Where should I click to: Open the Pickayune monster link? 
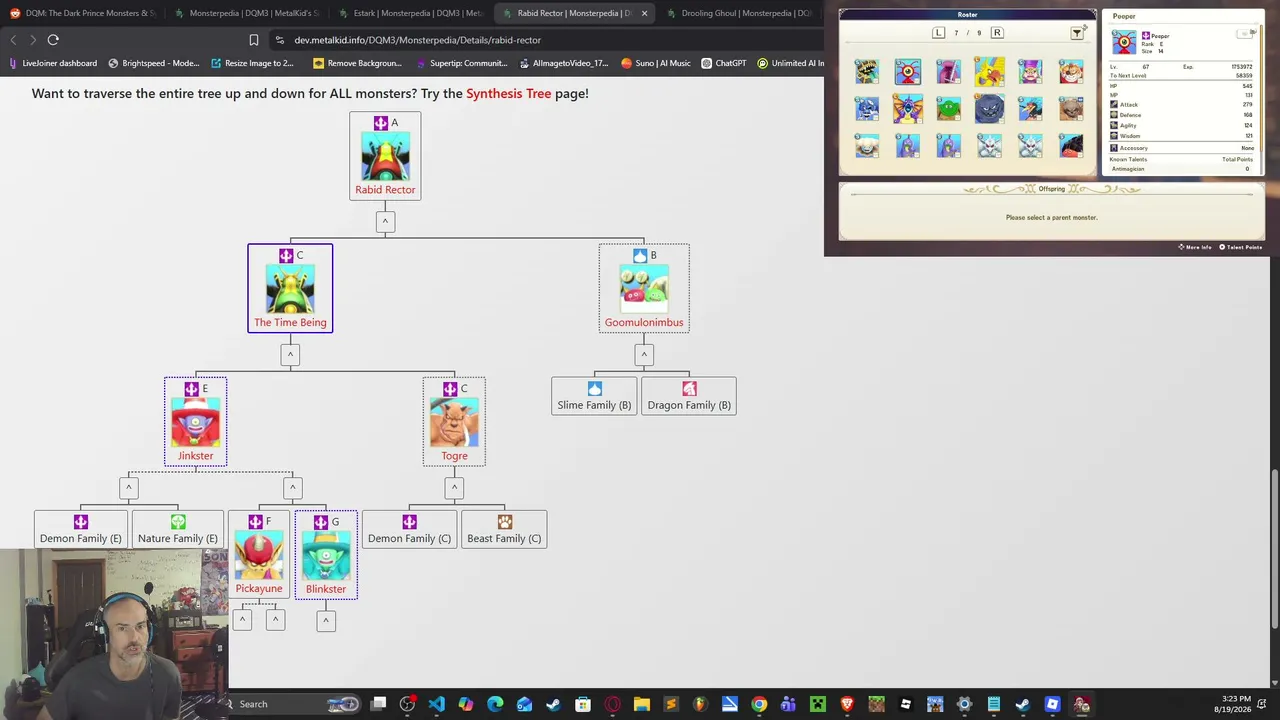coord(259,588)
